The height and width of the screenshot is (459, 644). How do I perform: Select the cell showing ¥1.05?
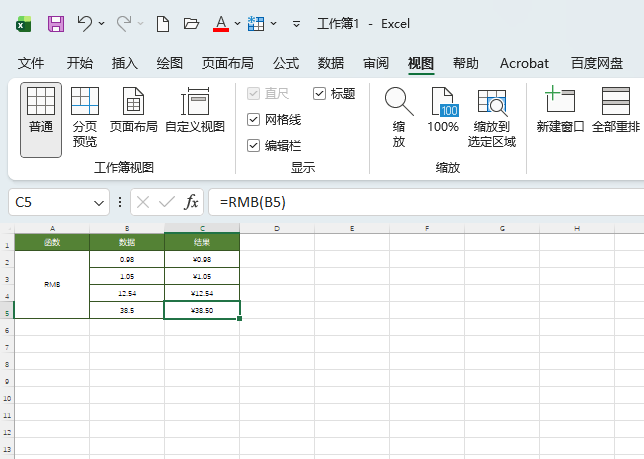[x=202, y=276]
